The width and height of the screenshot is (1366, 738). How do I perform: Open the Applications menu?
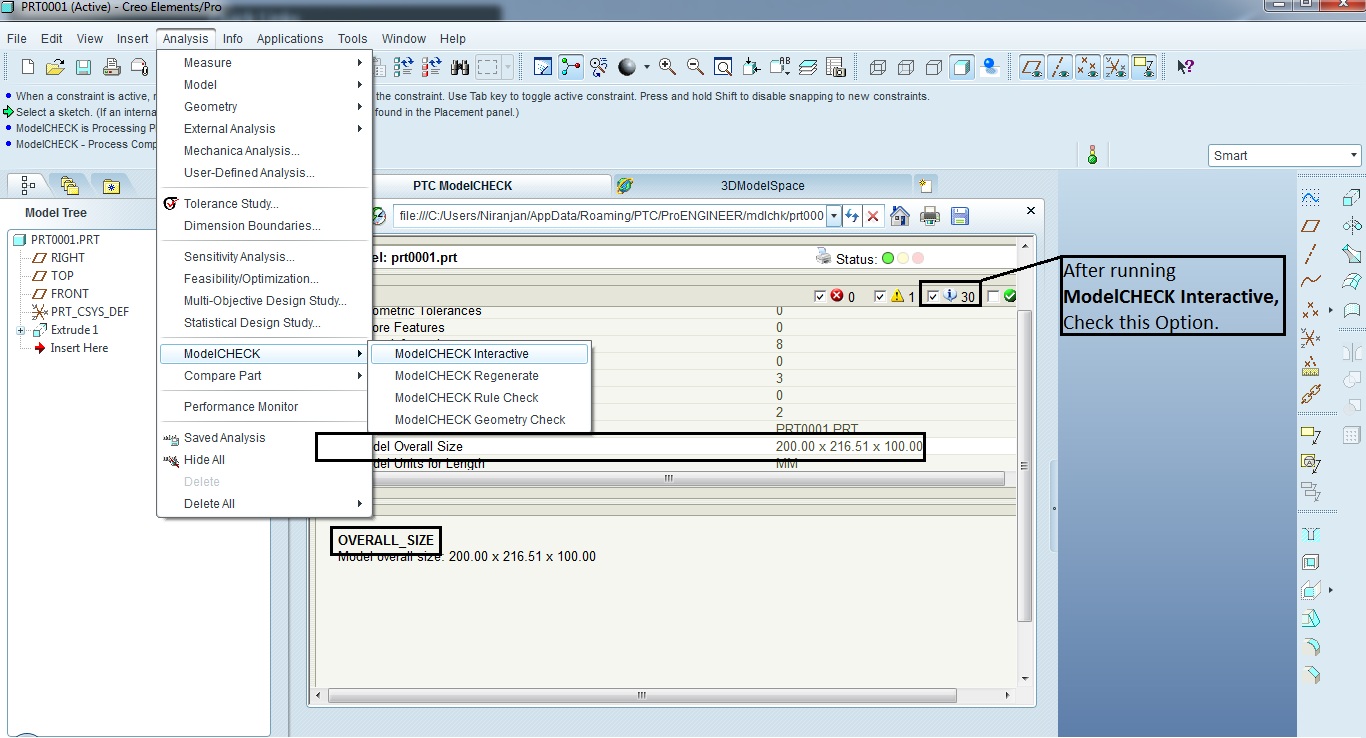point(290,39)
